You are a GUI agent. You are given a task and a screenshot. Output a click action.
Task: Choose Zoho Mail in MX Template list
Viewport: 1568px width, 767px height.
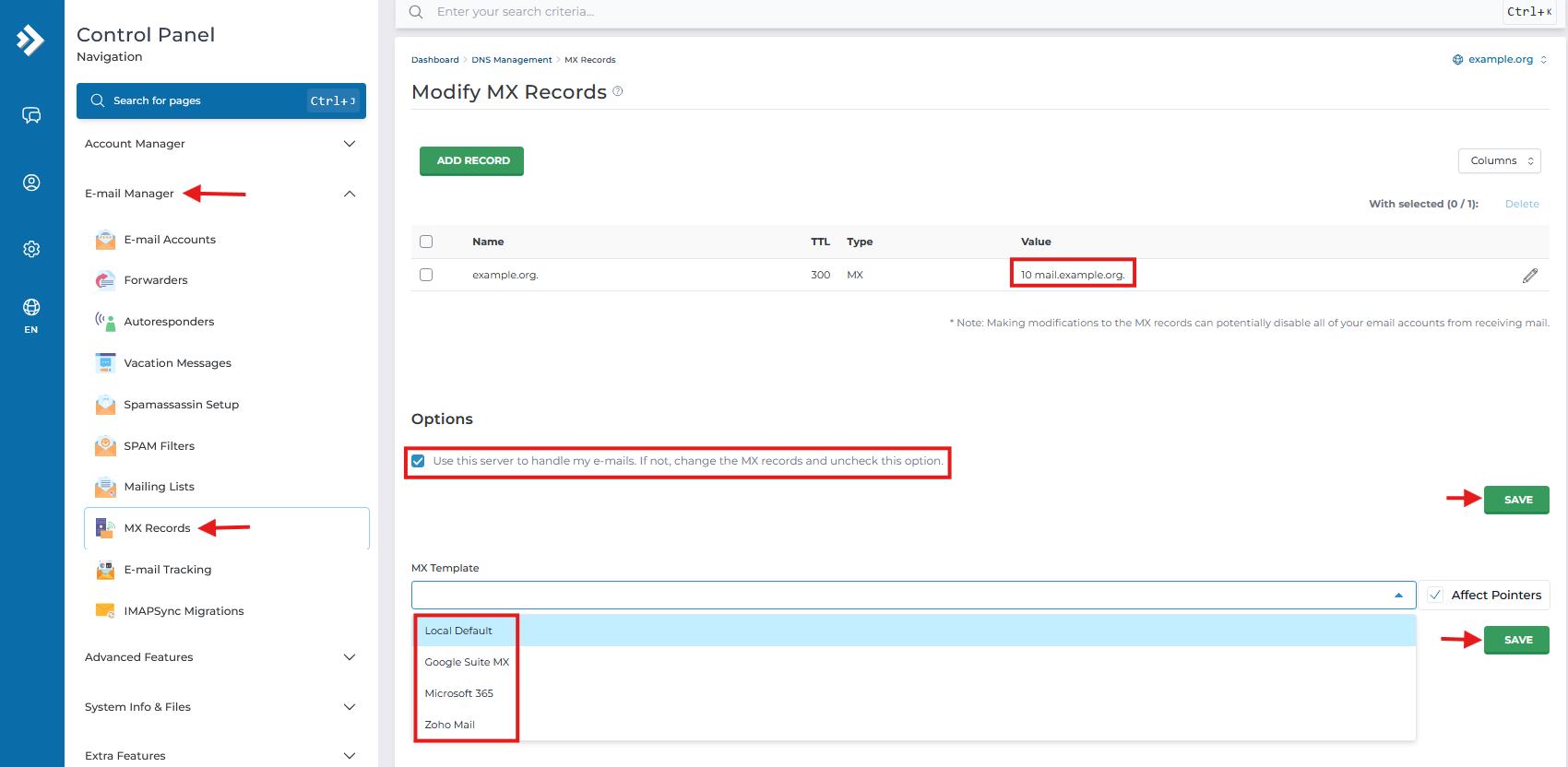coord(450,725)
